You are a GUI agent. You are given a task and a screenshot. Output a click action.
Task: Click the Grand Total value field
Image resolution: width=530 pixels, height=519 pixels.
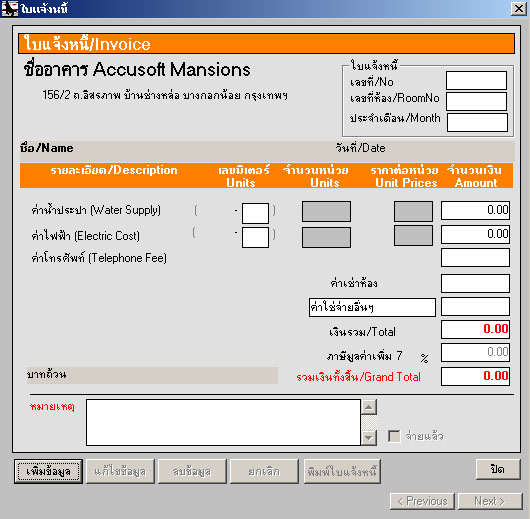pos(475,376)
